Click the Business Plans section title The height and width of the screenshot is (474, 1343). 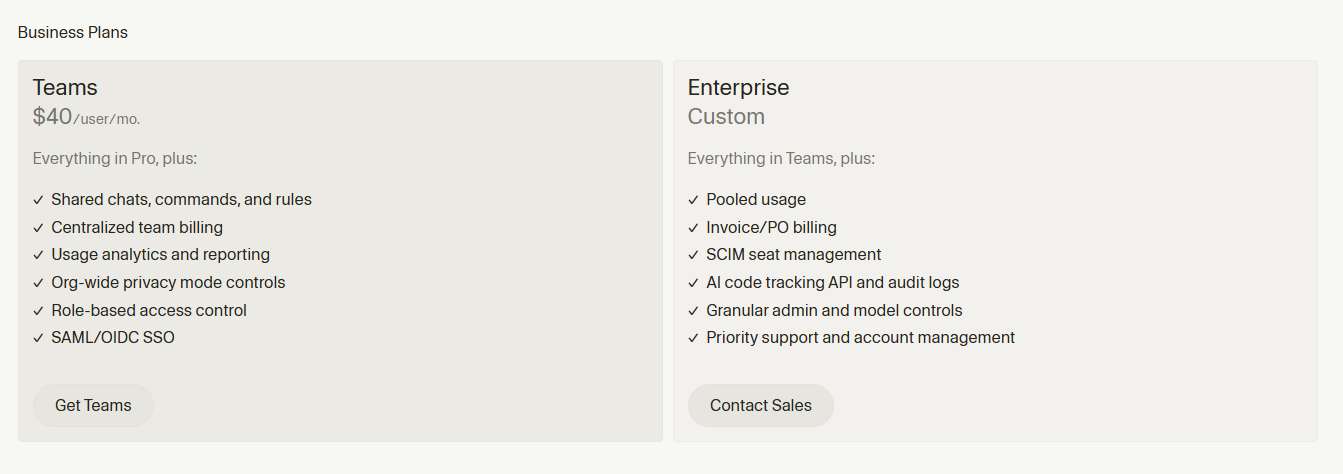point(73,33)
